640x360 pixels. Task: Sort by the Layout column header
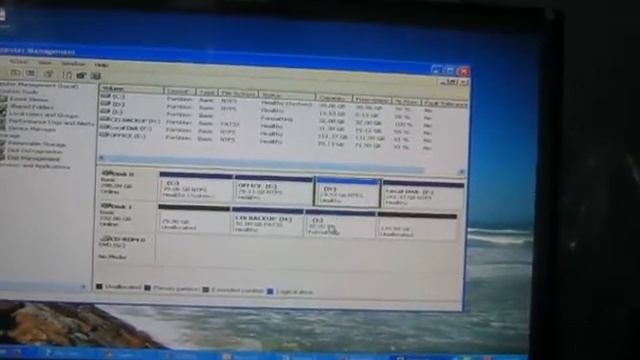coord(180,91)
